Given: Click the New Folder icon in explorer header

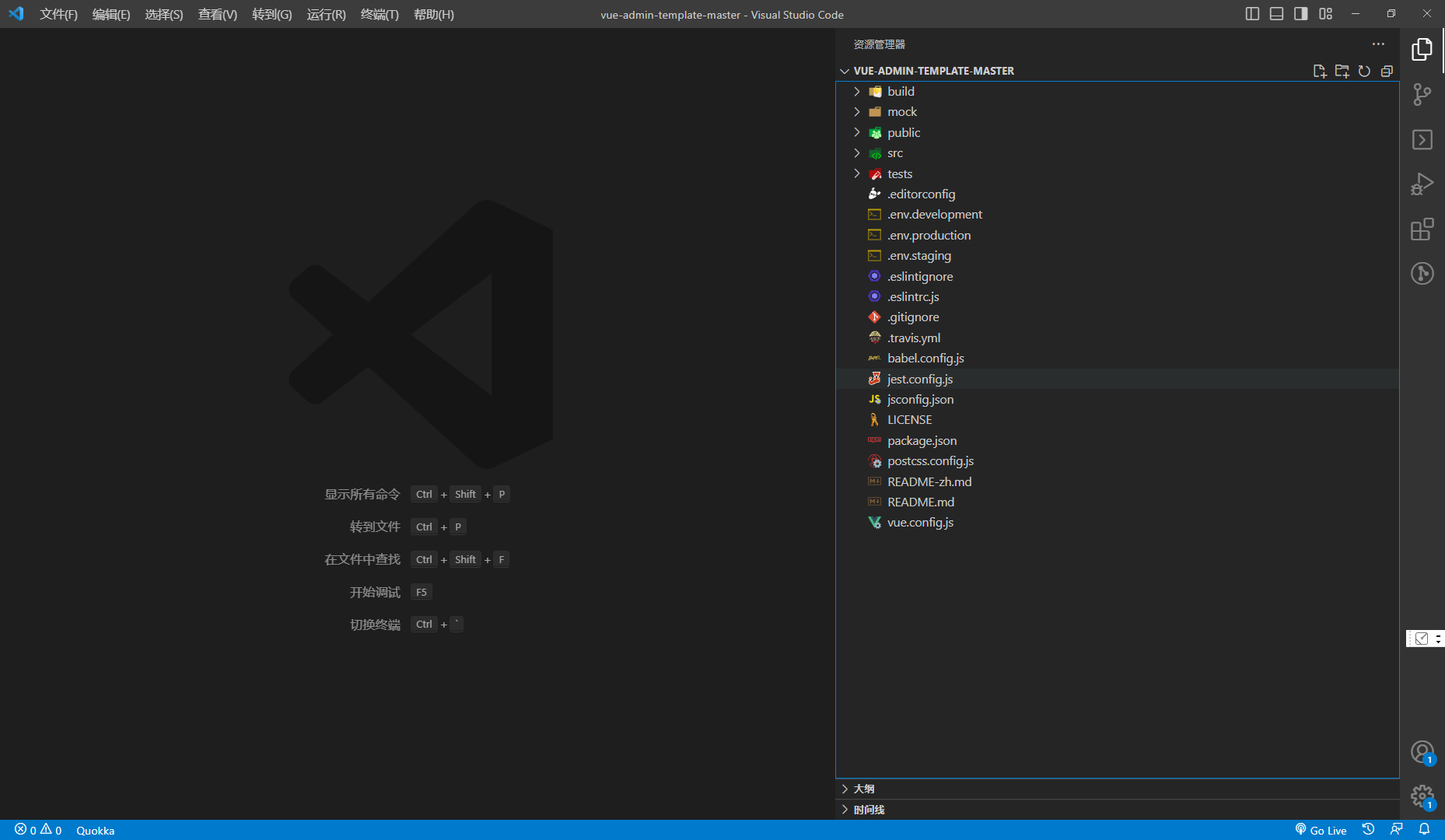Looking at the screenshot, I should point(1342,71).
